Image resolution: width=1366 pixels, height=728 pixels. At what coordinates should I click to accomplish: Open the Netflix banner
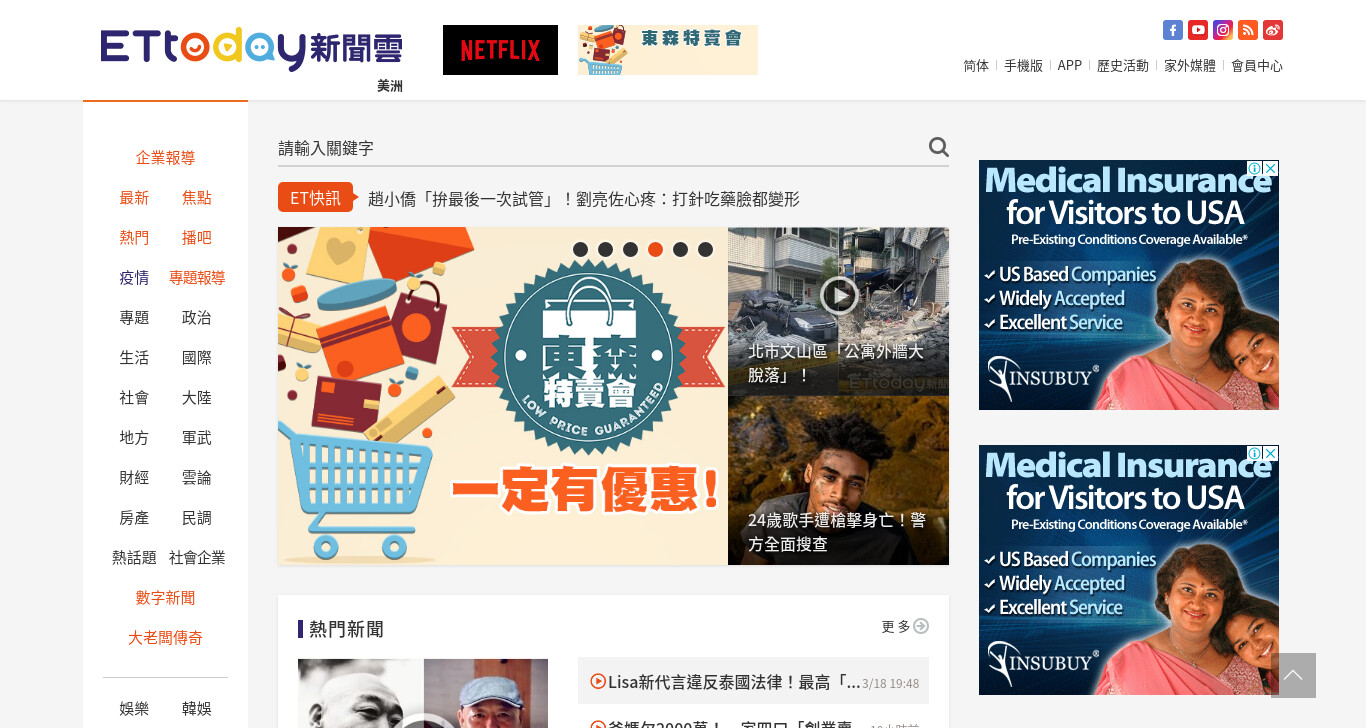(500, 50)
